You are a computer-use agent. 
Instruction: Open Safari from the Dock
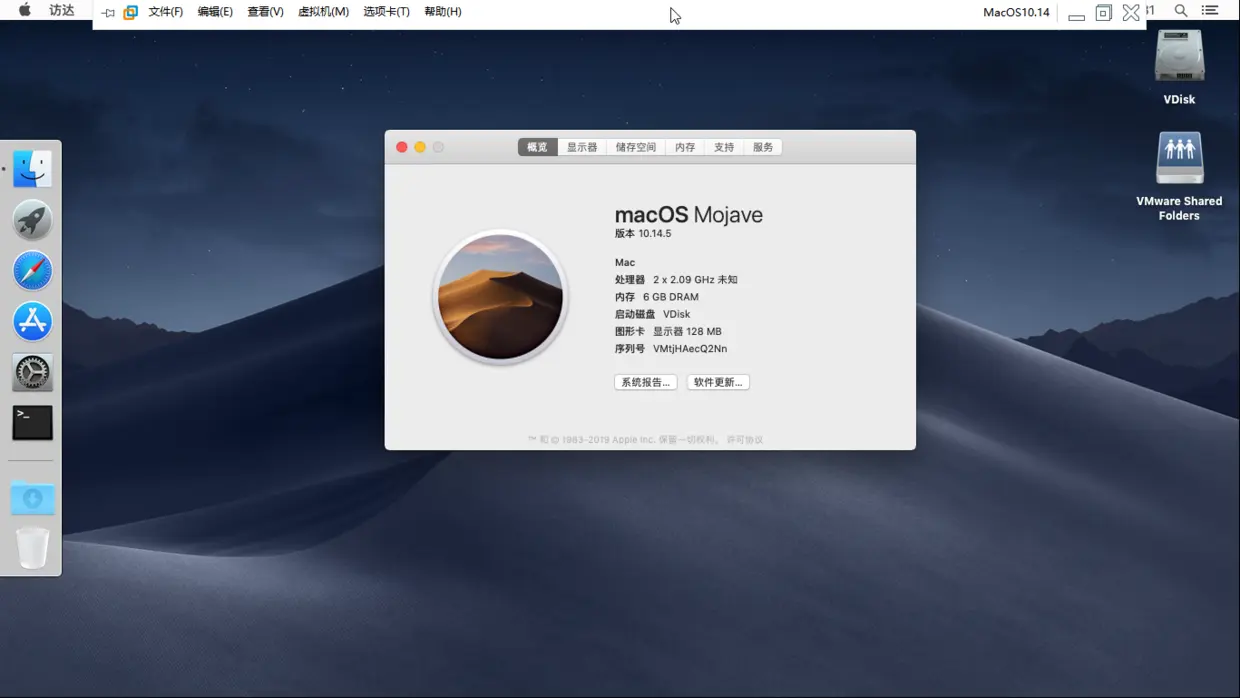point(32,271)
